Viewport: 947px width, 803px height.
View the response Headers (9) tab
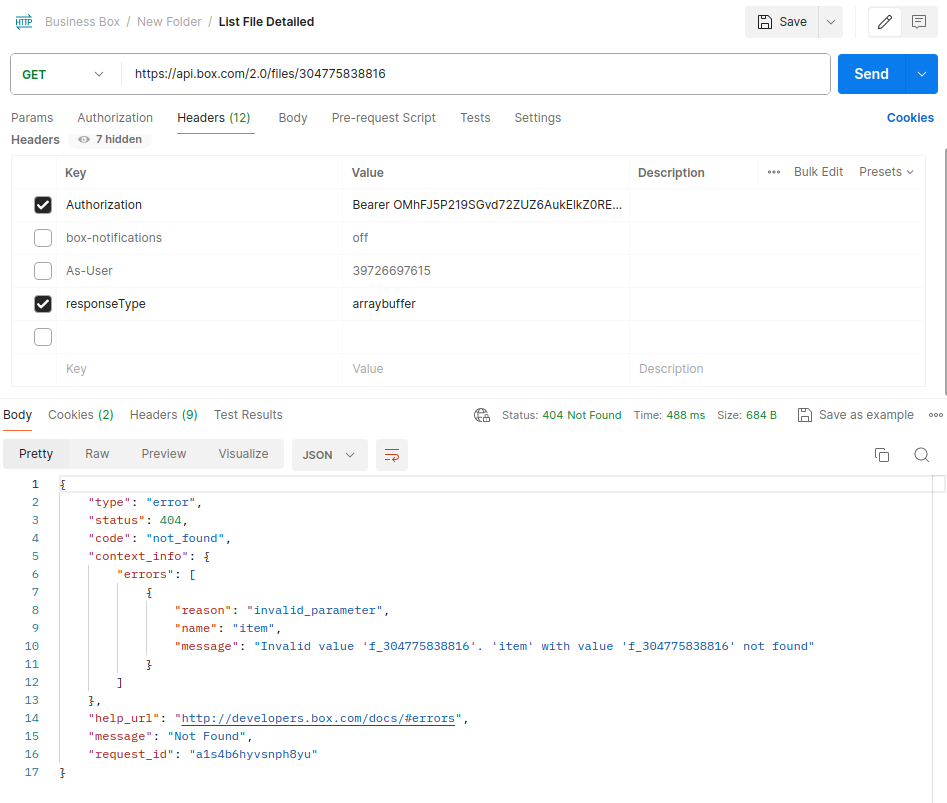[164, 415]
